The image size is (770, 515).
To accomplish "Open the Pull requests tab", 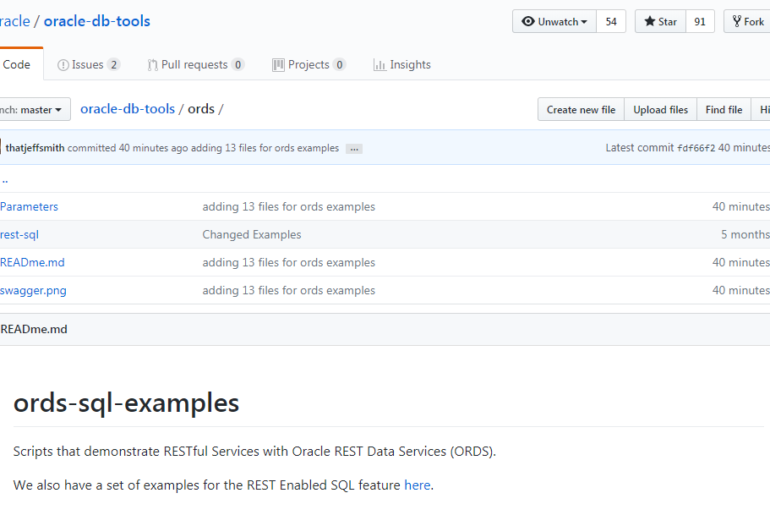I will click(195, 65).
